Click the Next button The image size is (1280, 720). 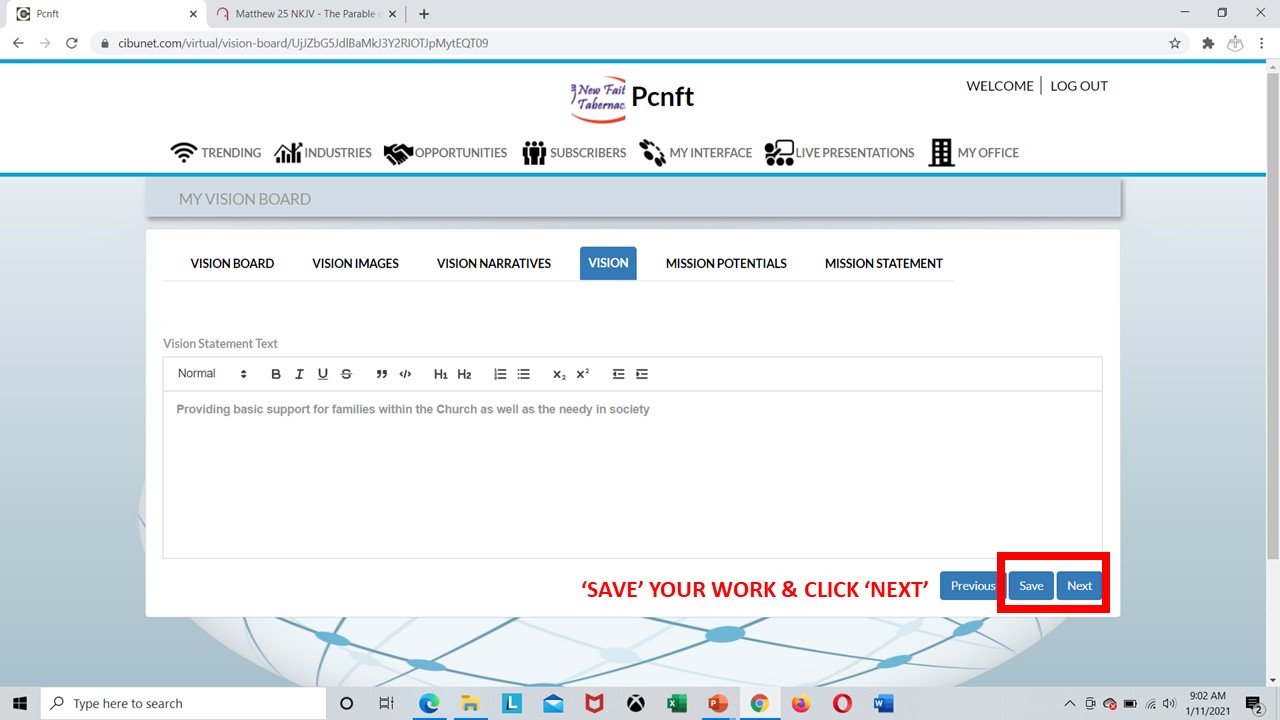pos(1079,586)
